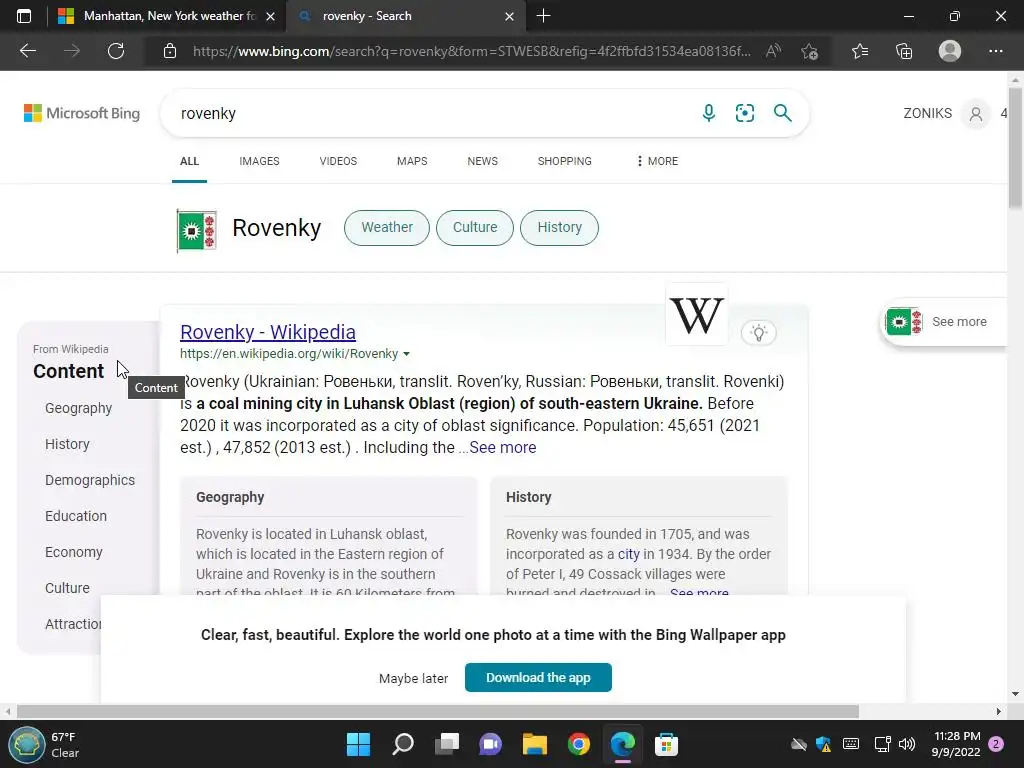Click the Rovenky flag image

point(197,230)
